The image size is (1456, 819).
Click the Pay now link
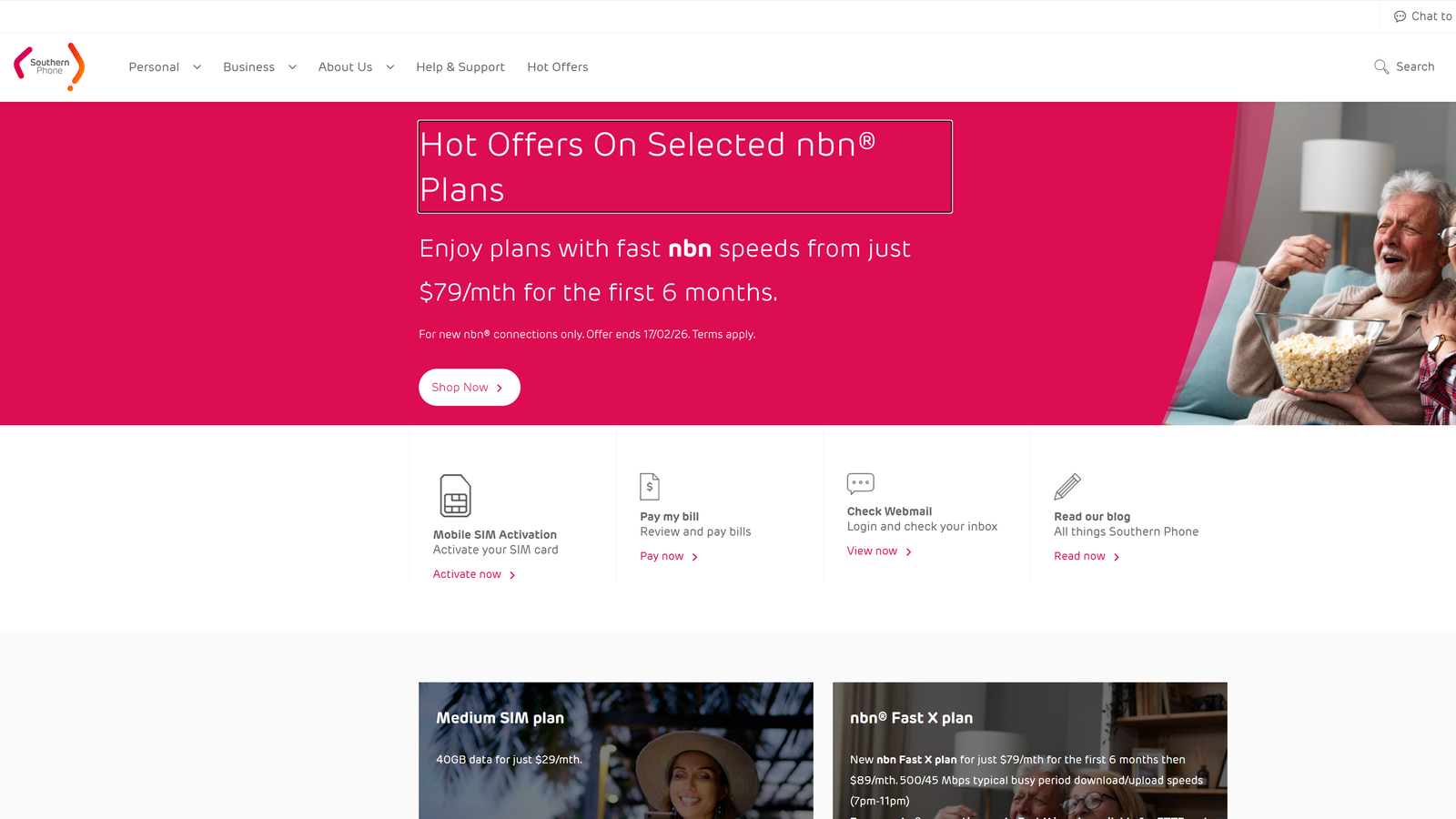[662, 556]
